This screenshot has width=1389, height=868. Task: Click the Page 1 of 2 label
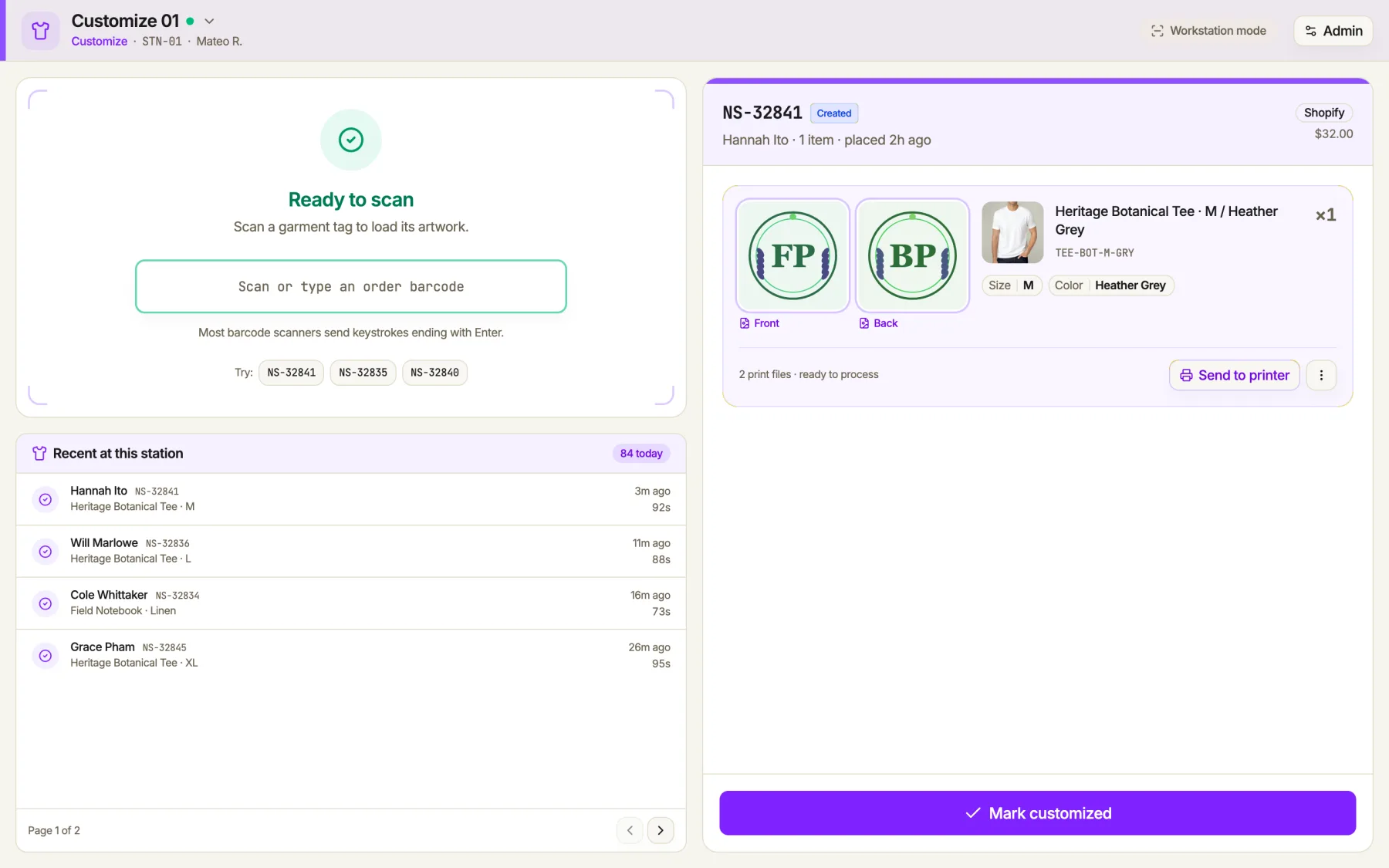[54, 831]
